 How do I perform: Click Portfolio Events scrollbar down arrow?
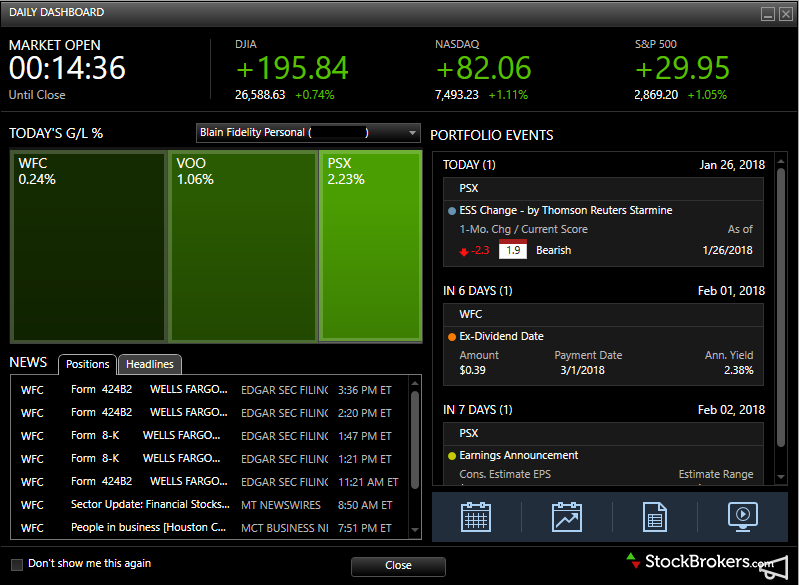click(781, 477)
